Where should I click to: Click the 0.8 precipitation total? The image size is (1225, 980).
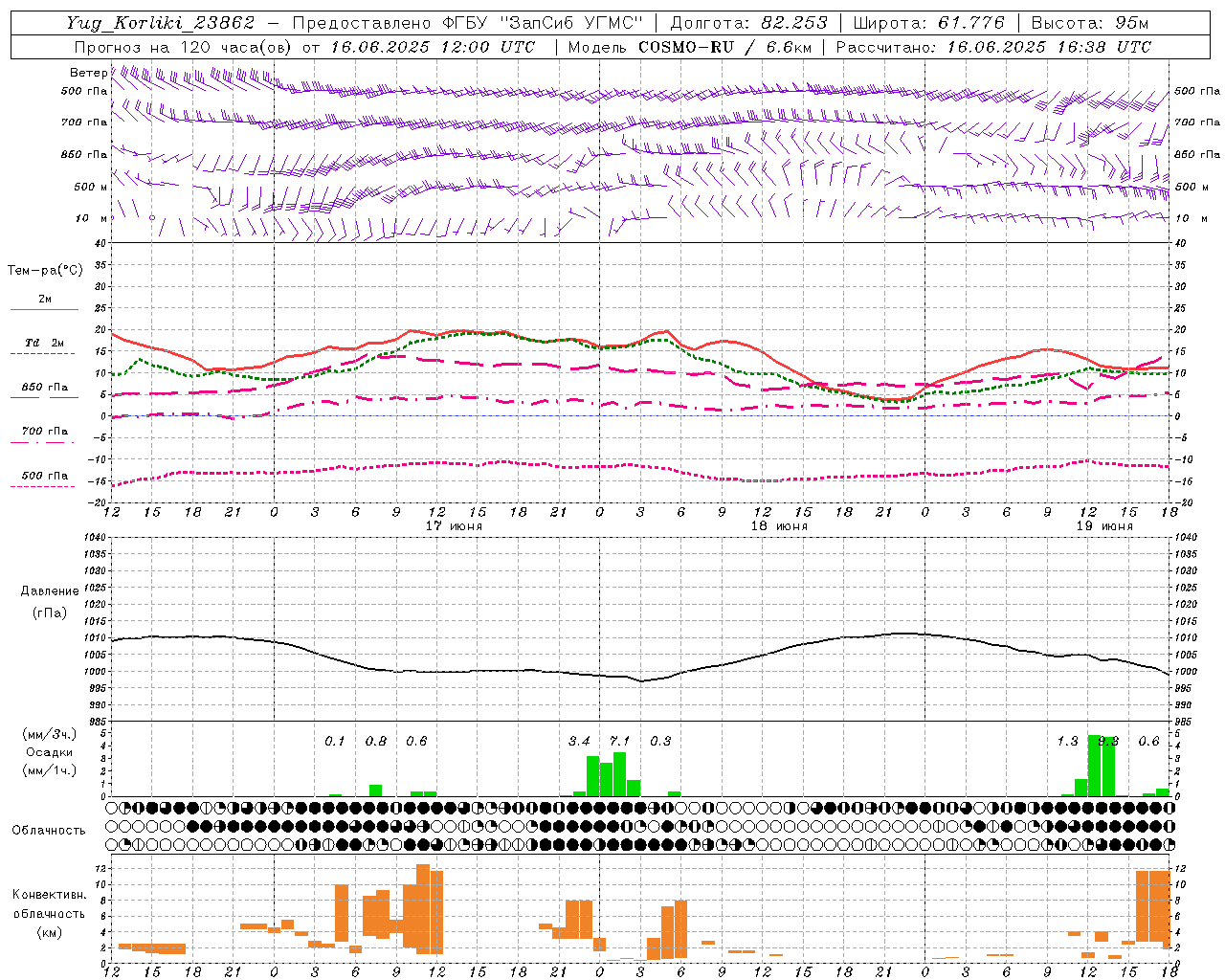click(x=376, y=741)
